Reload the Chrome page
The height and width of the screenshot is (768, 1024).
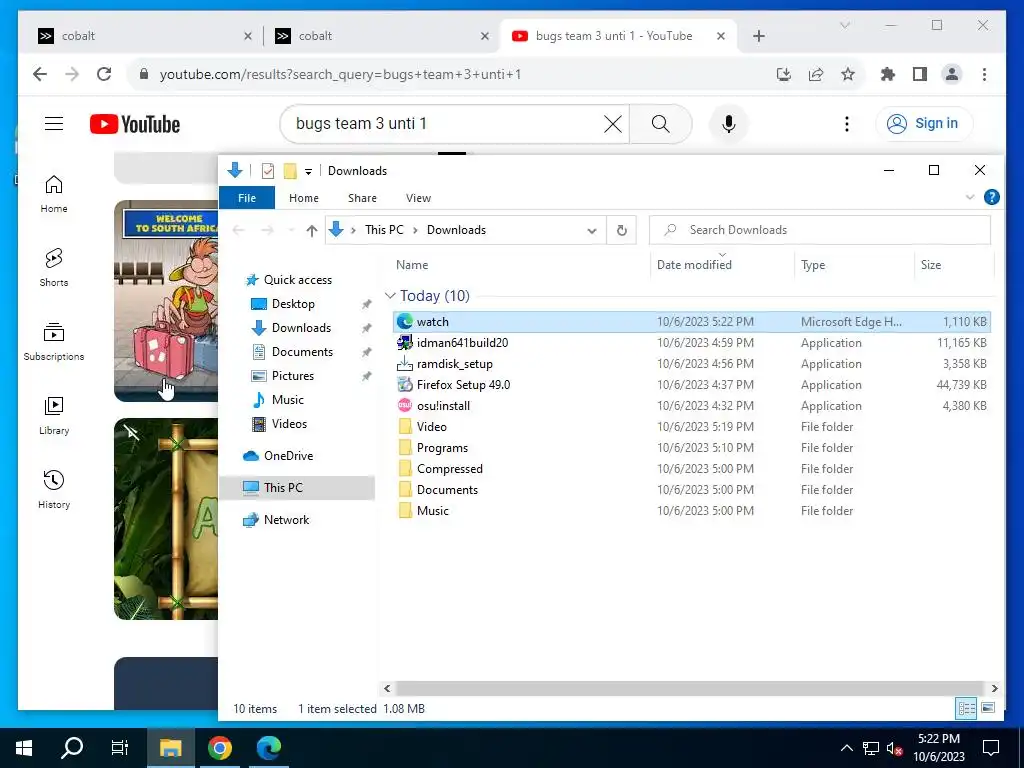(104, 74)
